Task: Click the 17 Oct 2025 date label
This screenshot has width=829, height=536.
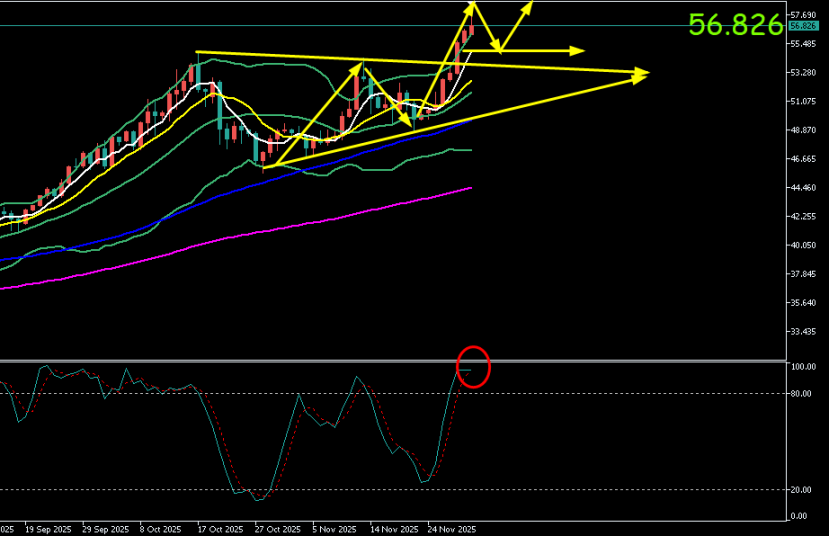Action: [x=220, y=529]
